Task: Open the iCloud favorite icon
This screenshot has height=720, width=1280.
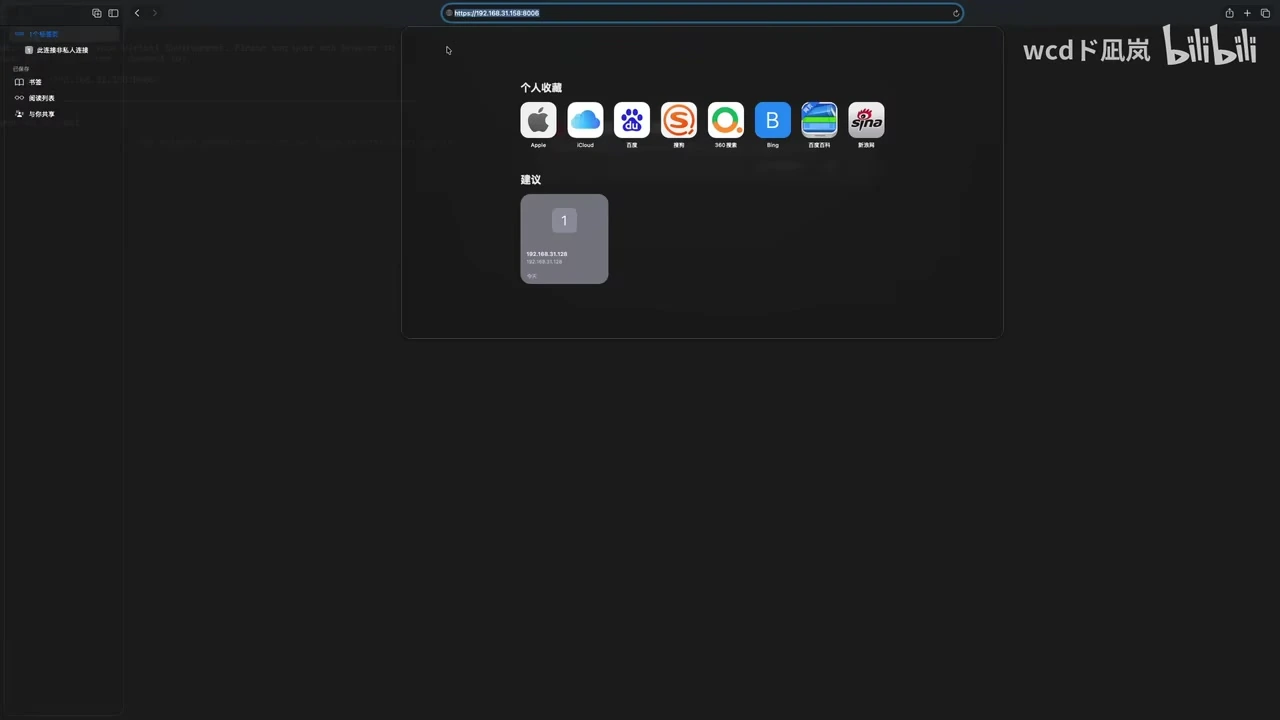Action: coord(585,120)
